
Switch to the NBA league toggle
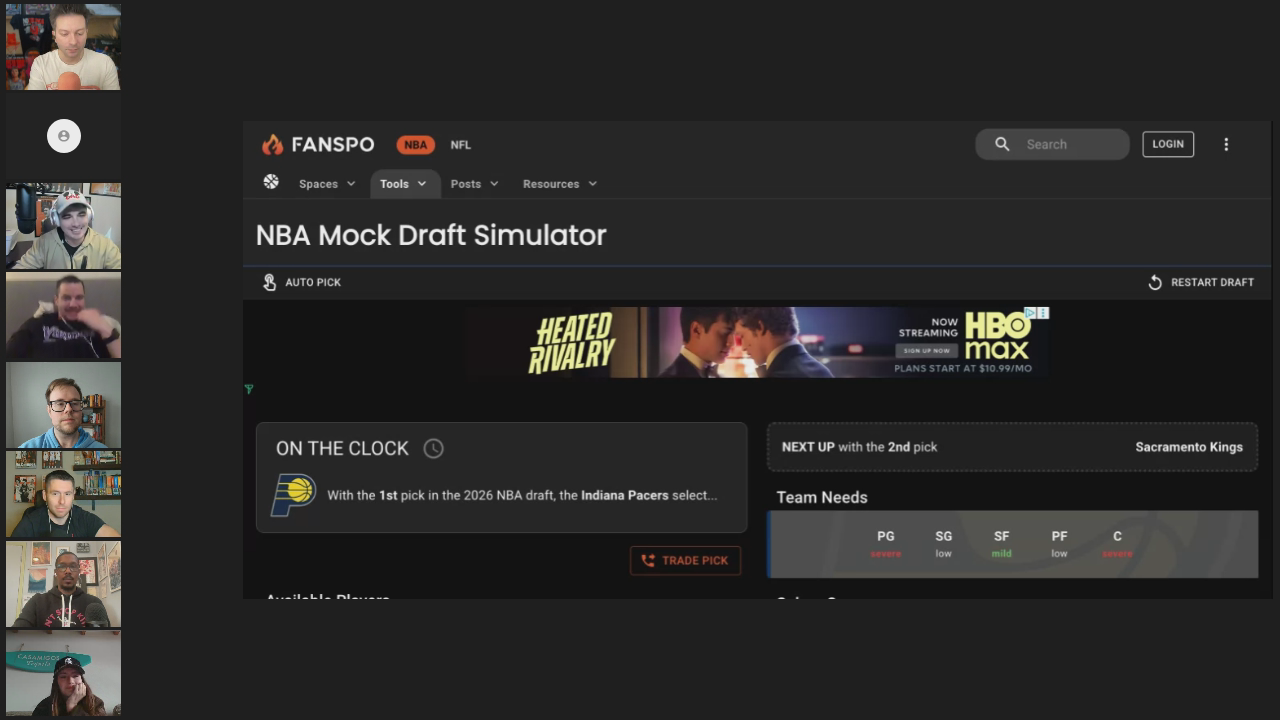[415, 145]
